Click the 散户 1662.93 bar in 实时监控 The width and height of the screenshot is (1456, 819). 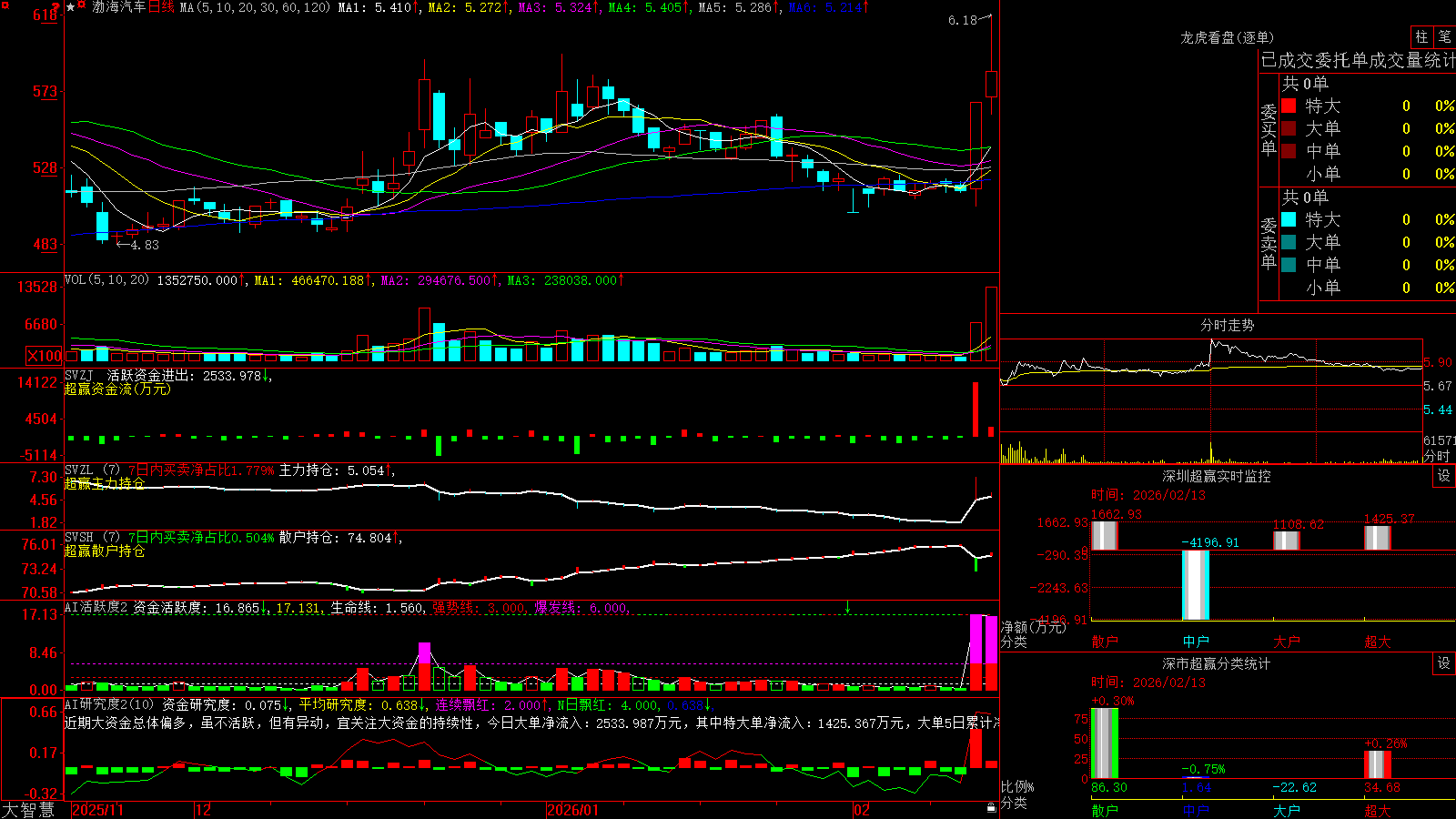(1105, 536)
